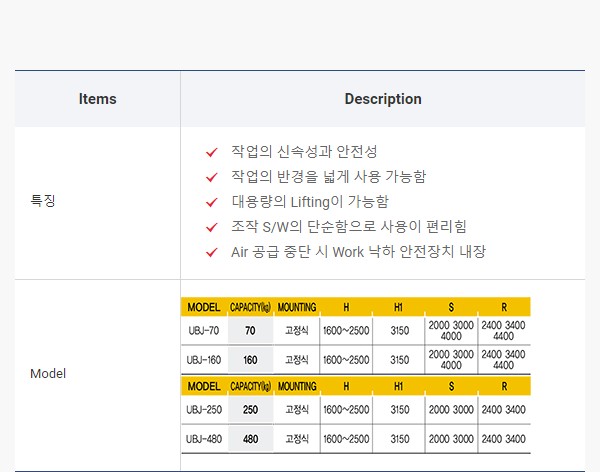Click the "Description" column header

coord(383,99)
